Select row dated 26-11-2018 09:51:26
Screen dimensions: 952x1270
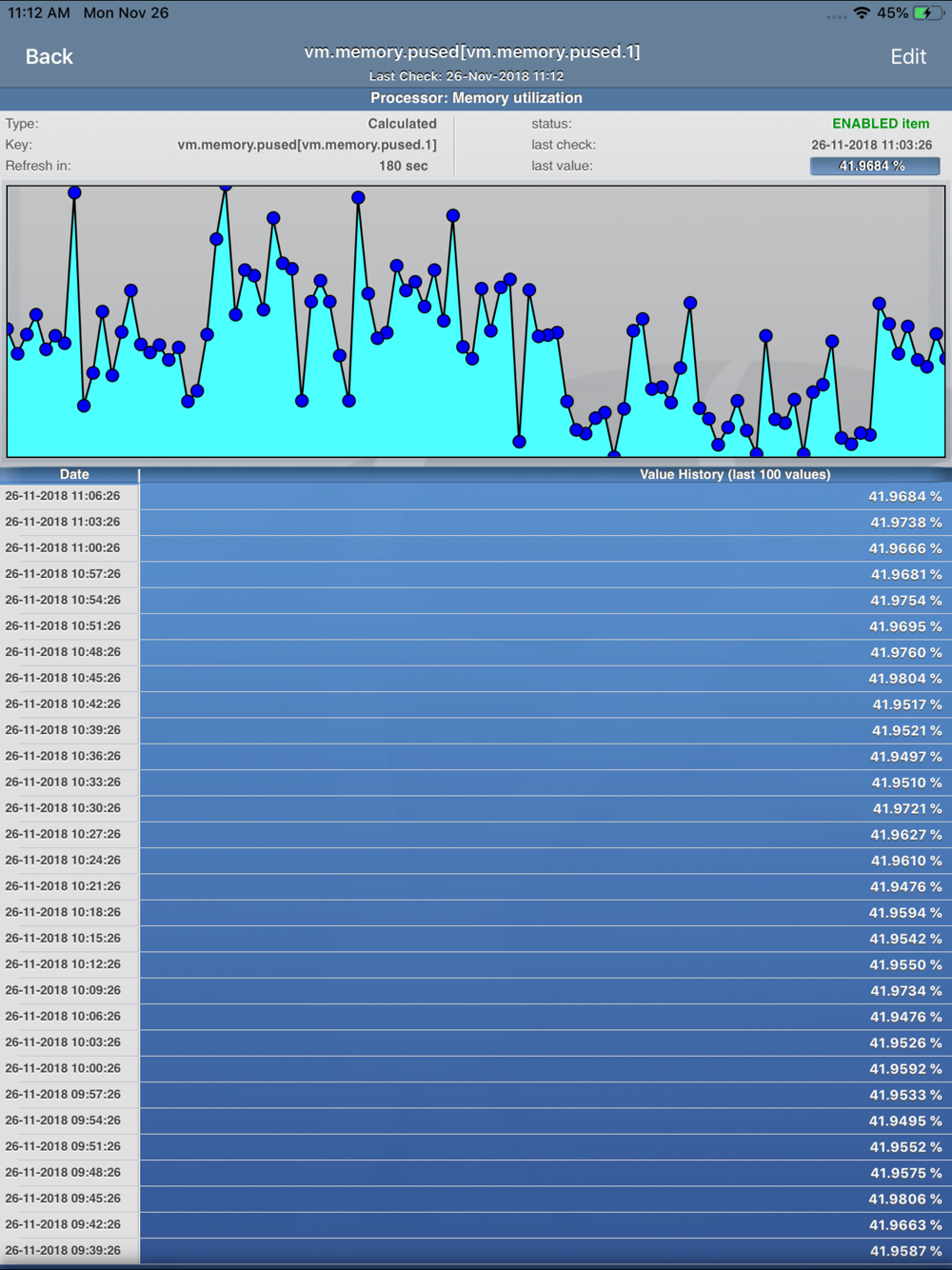(x=476, y=1146)
